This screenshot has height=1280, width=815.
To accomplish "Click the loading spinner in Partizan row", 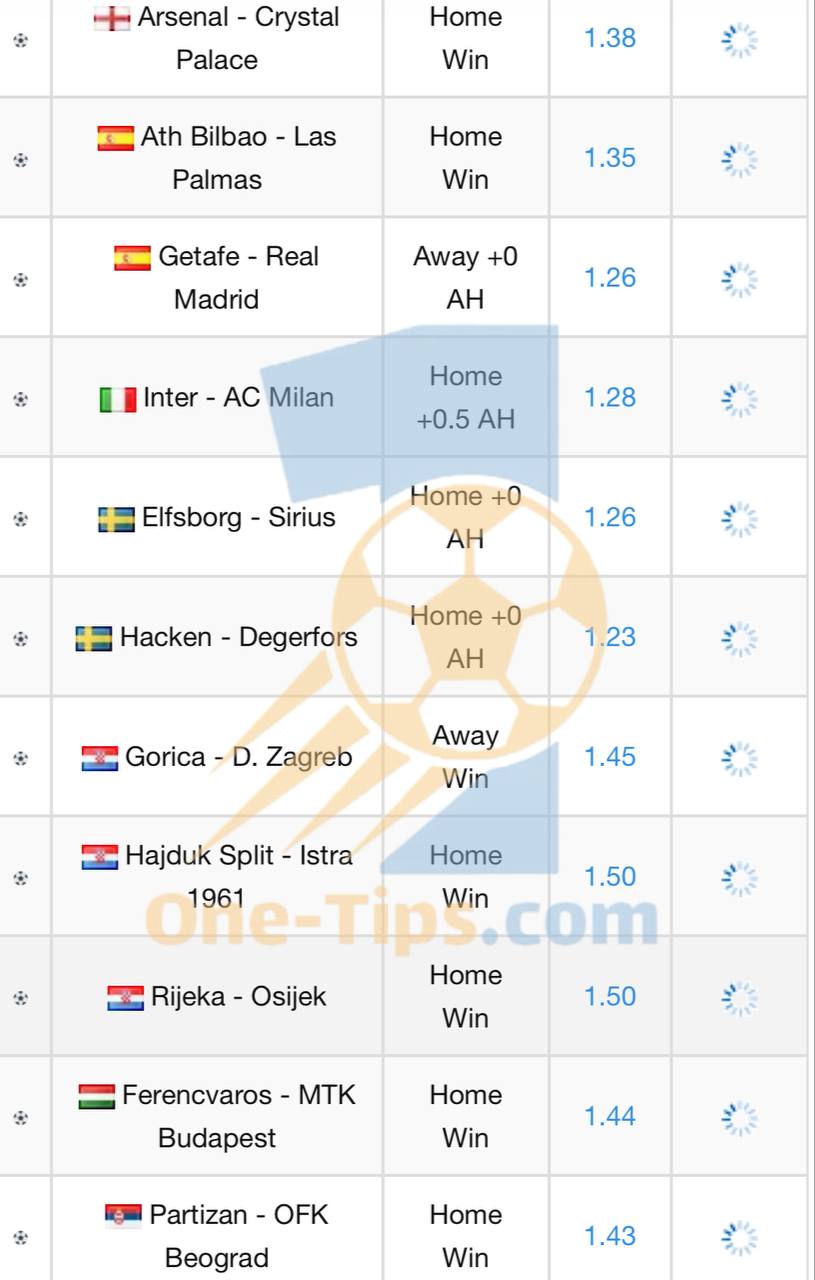I will point(739,1237).
